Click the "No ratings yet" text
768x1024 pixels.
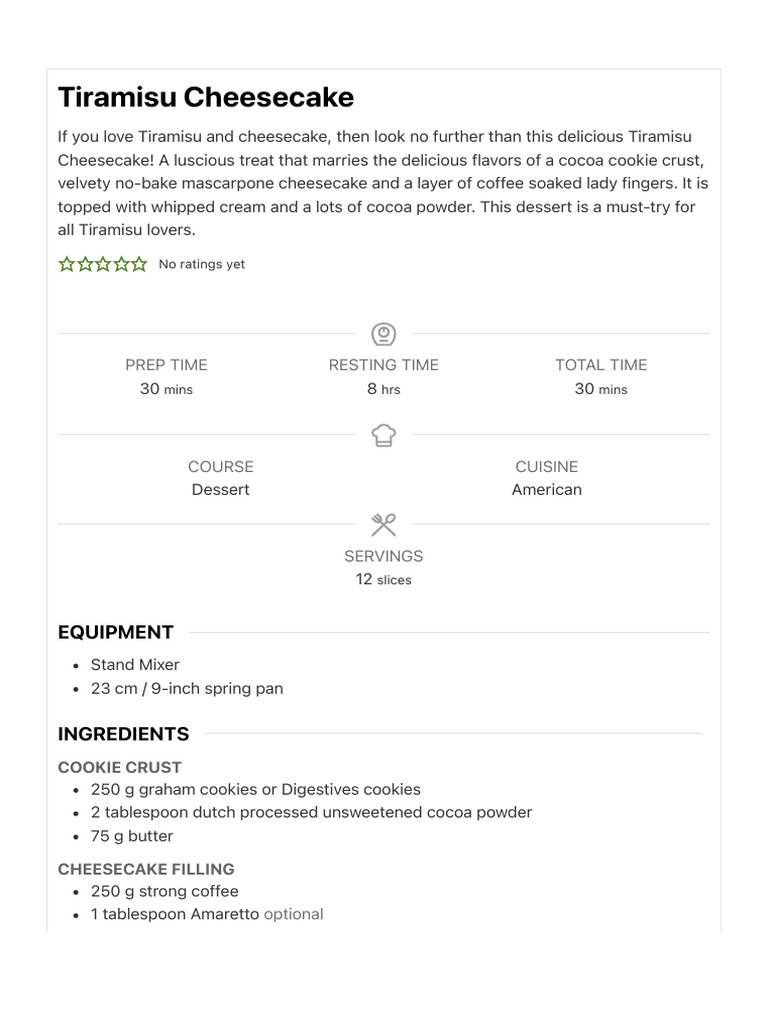[x=202, y=265]
